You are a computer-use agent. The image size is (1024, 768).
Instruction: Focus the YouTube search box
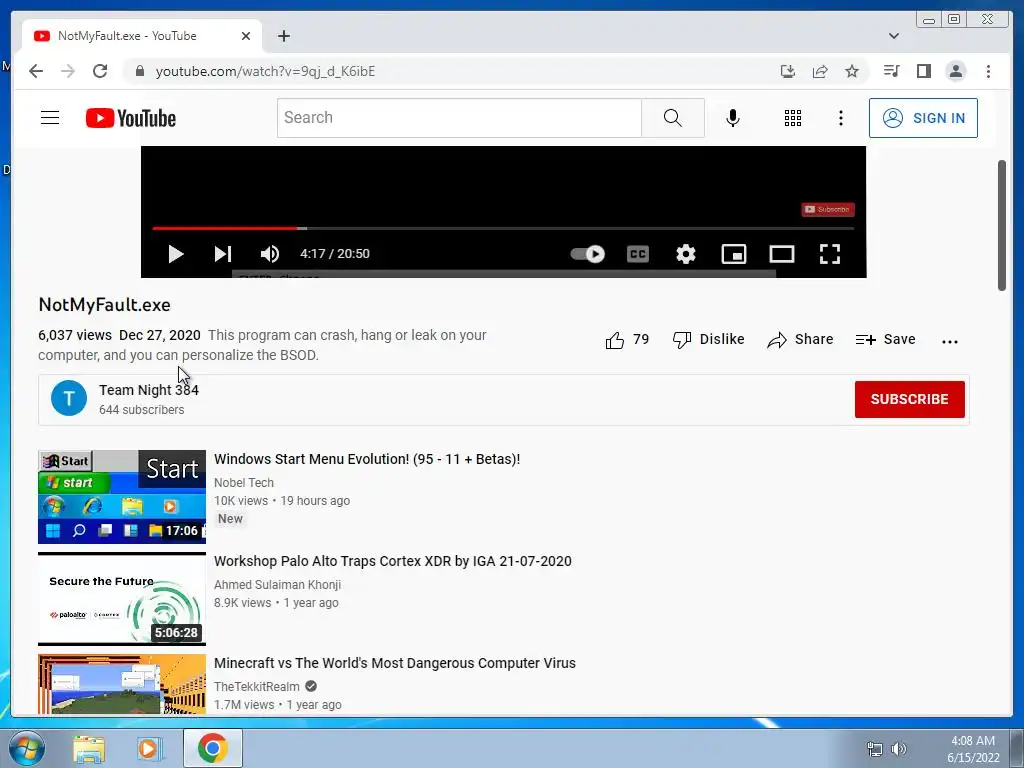(459, 118)
